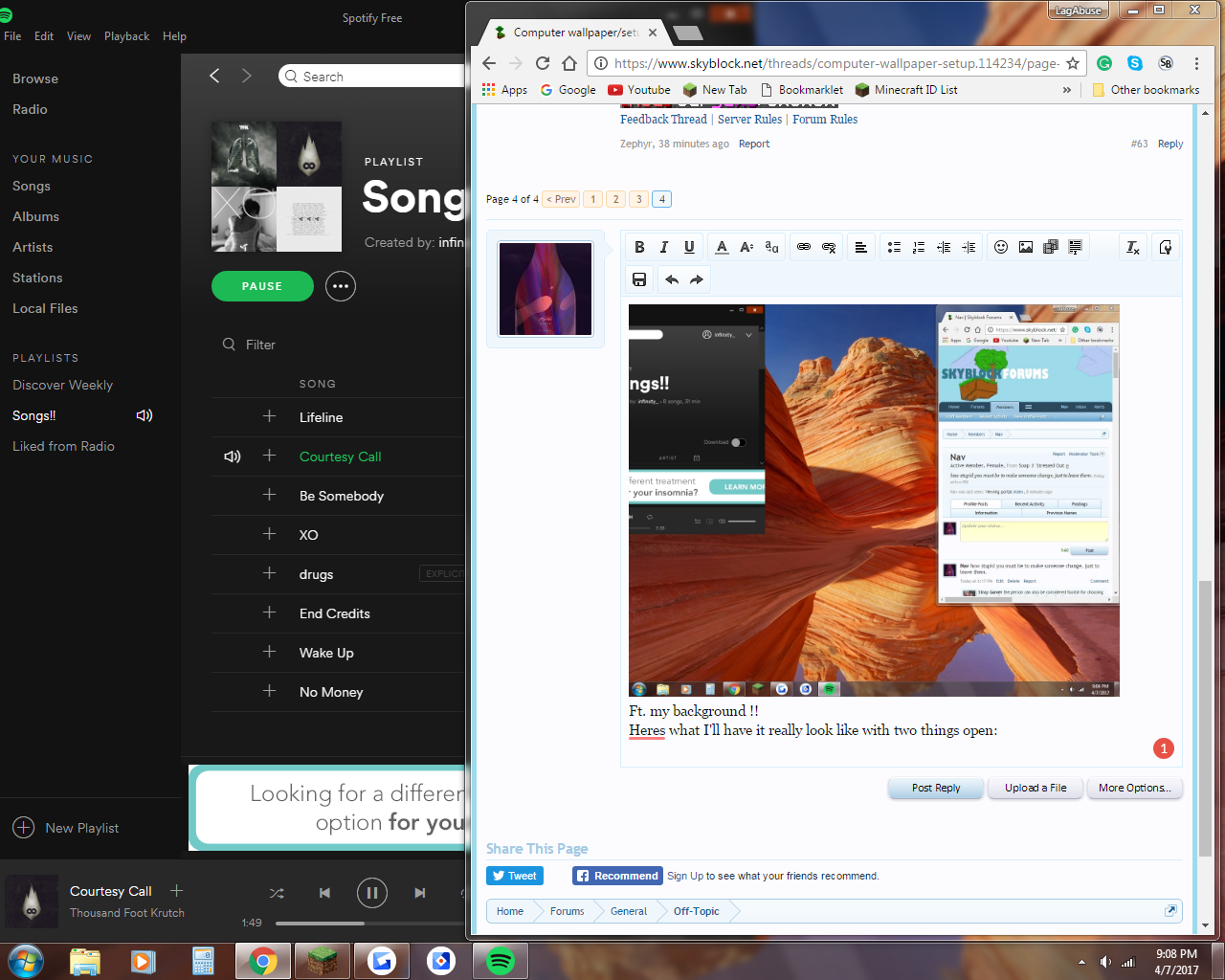The height and width of the screenshot is (980, 1225).
Task: Skip to previous track in Spotify
Action: (x=324, y=893)
